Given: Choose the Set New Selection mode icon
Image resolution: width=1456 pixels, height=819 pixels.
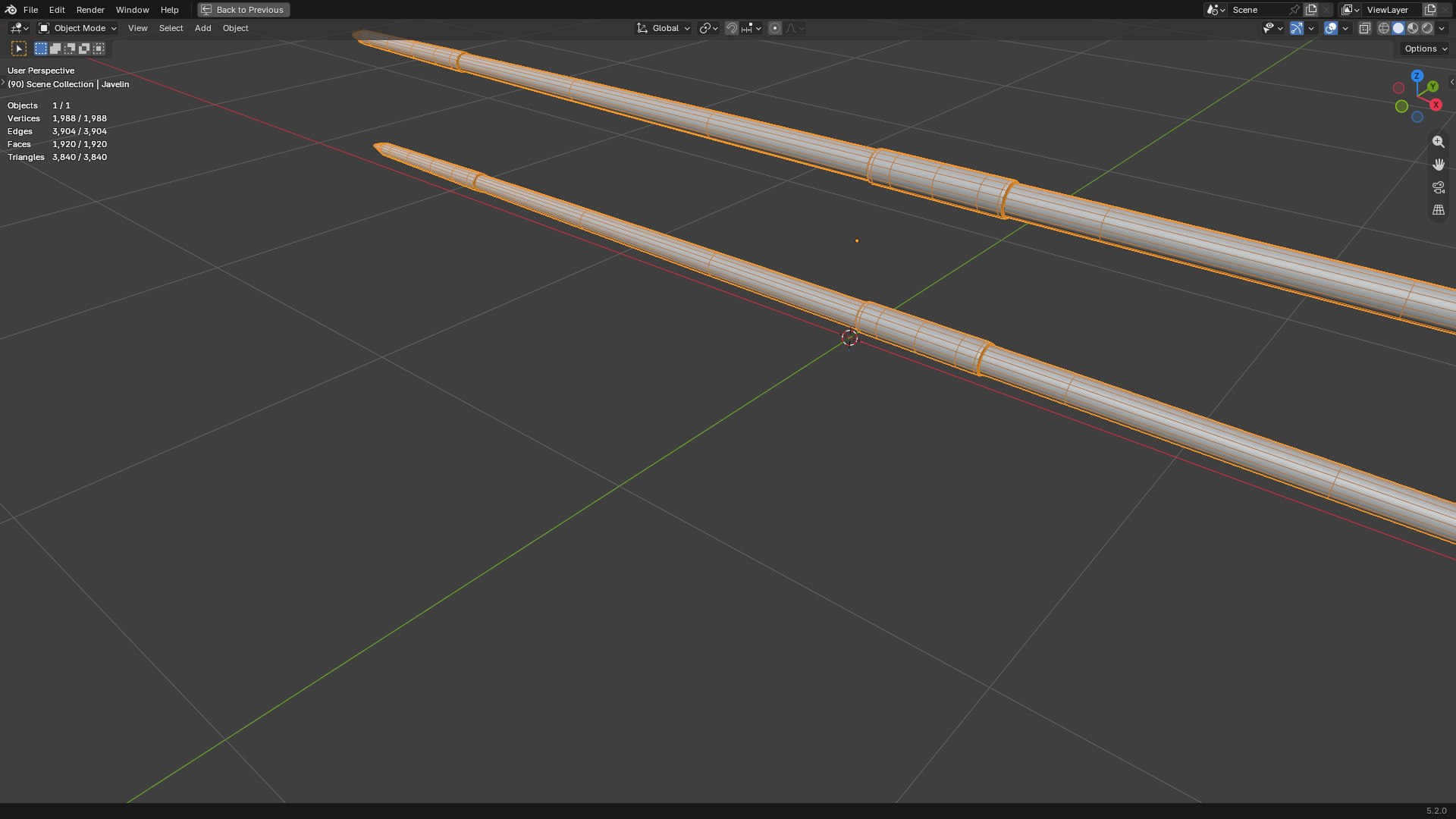Looking at the screenshot, I should pyautogui.click(x=41, y=49).
